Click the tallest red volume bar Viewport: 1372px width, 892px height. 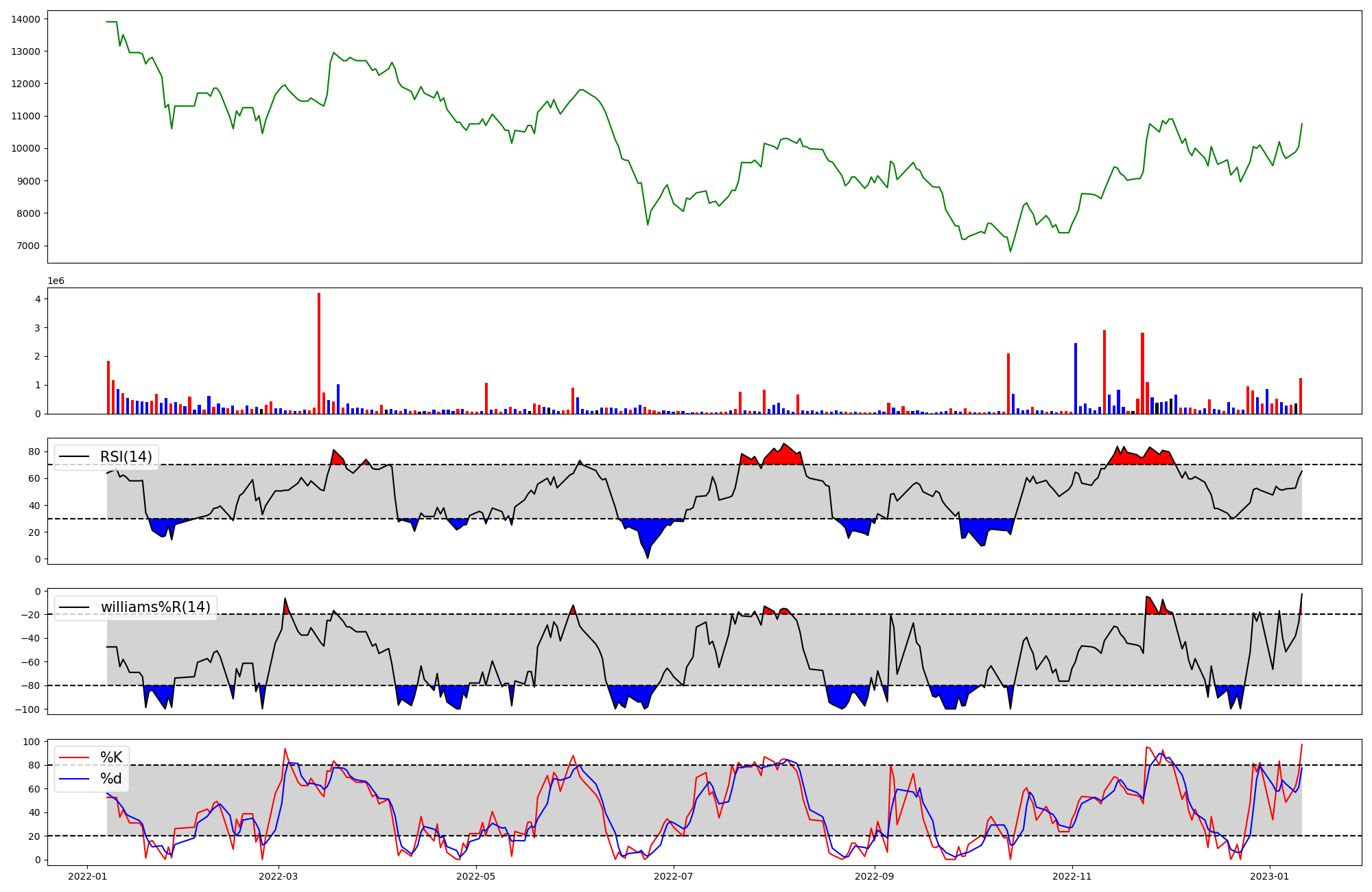tap(319, 353)
